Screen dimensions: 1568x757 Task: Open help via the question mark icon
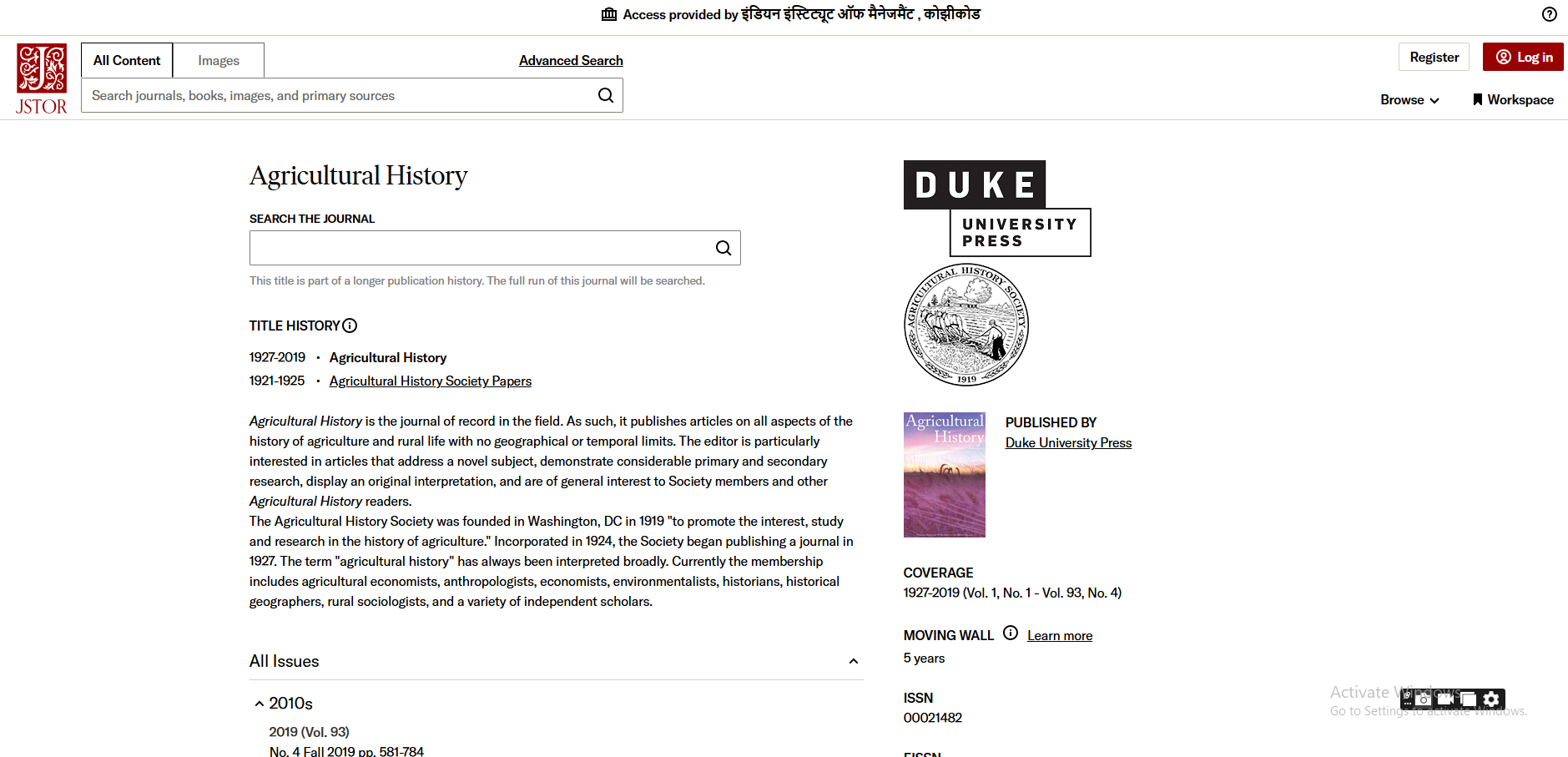[x=1550, y=14]
